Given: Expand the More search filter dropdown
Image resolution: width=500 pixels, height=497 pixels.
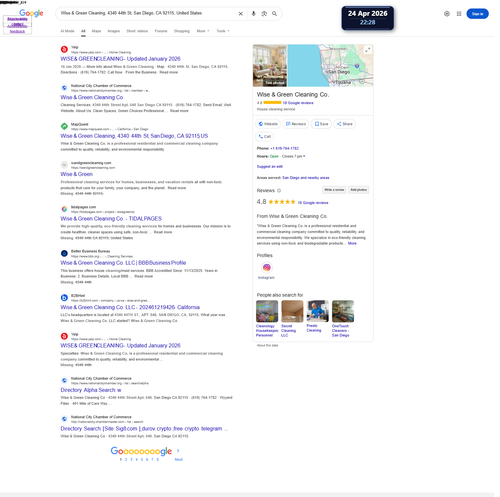Looking at the screenshot, I should (x=203, y=31).
